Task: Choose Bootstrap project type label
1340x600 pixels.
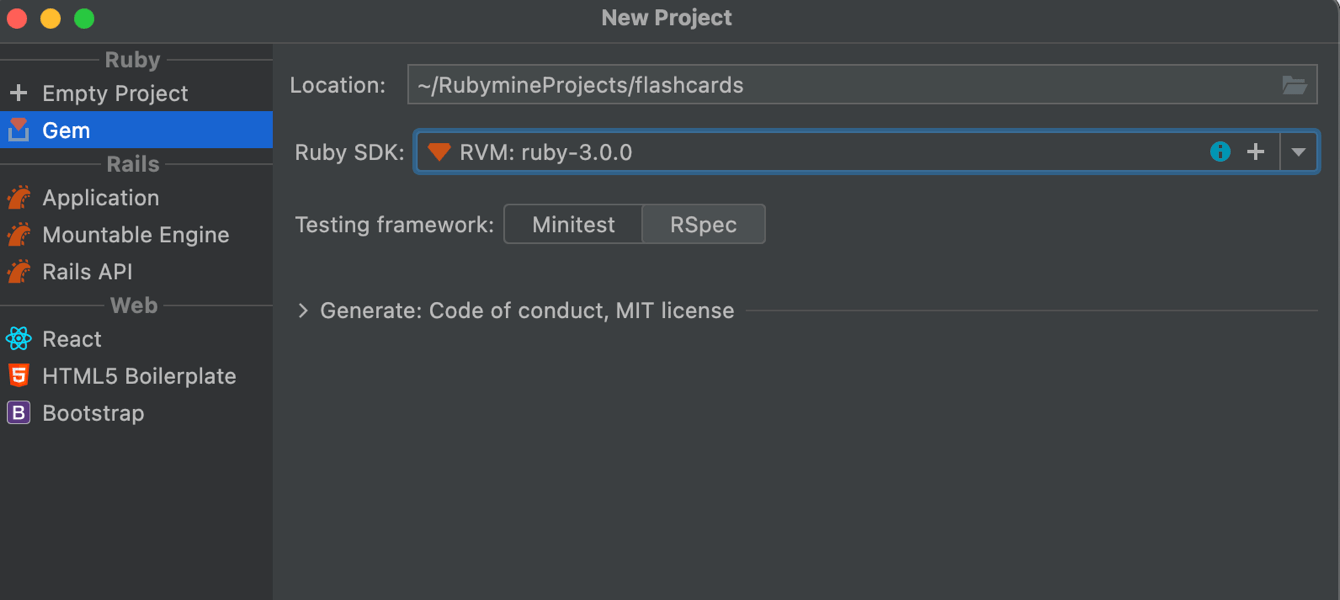Action: (x=93, y=413)
